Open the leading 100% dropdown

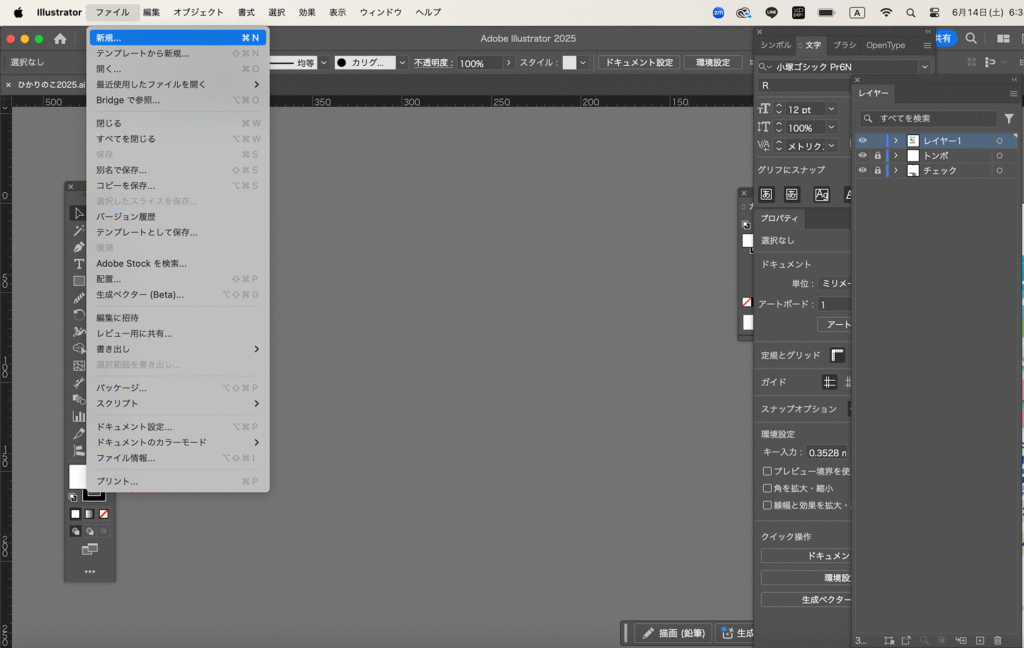[x=831, y=127]
